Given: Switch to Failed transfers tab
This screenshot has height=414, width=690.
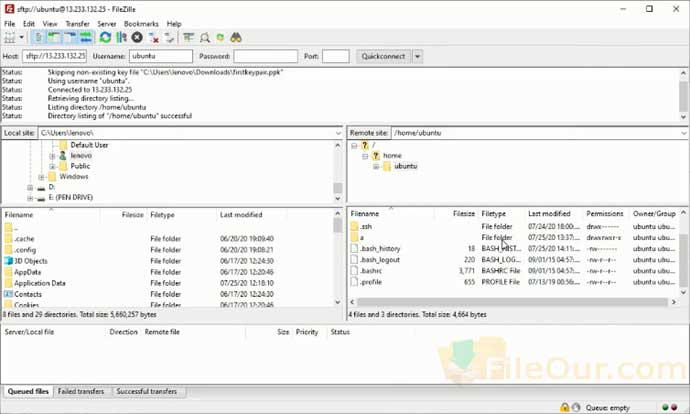Looking at the screenshot, I should [x=81, y=392].
